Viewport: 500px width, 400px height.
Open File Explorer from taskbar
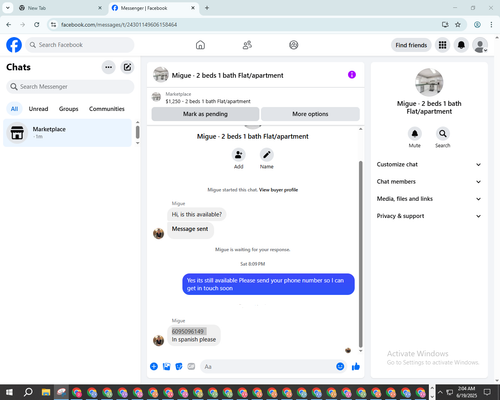tap(46, 392)
